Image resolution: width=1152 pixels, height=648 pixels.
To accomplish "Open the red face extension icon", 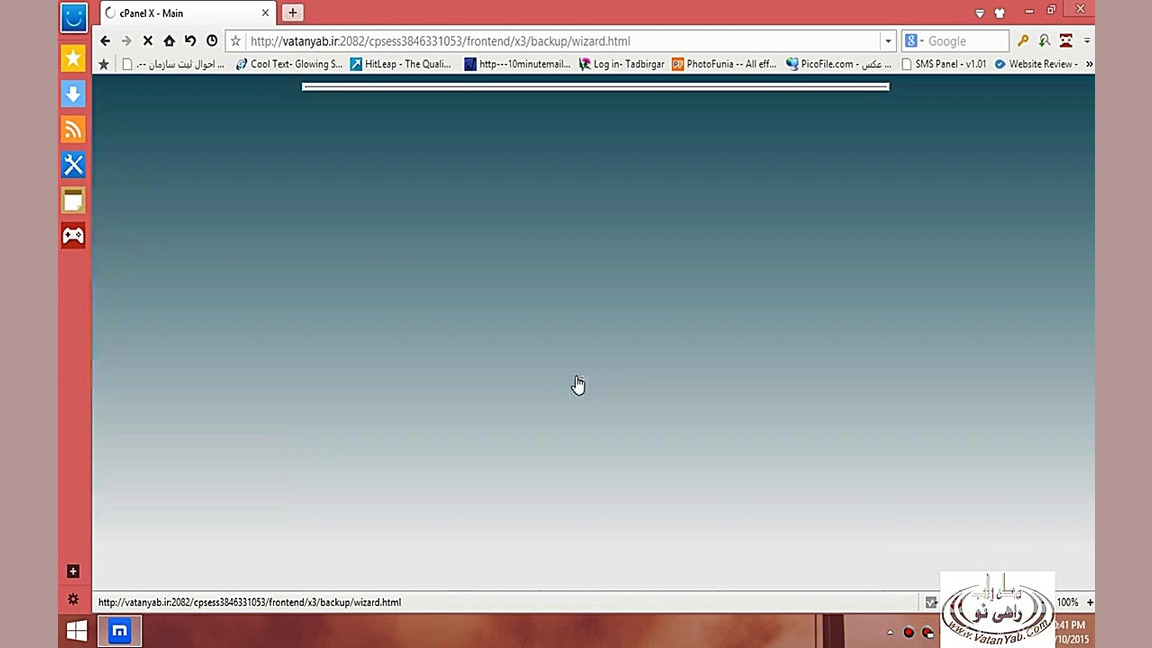I will tap(1065, 41).
